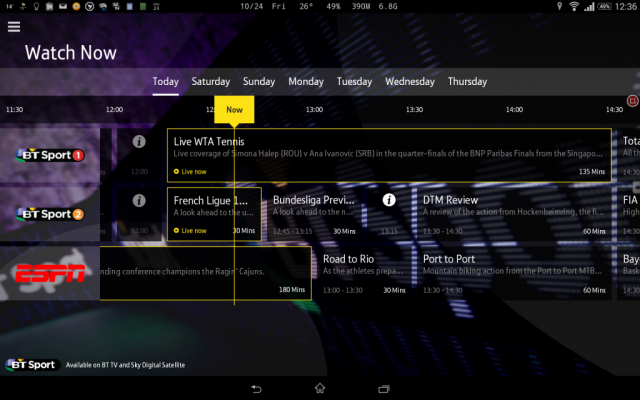Image resolution: width=640 pixels, height=400 pixels.
Task: Tap the battery indicator in status bar
Action: 604,6
